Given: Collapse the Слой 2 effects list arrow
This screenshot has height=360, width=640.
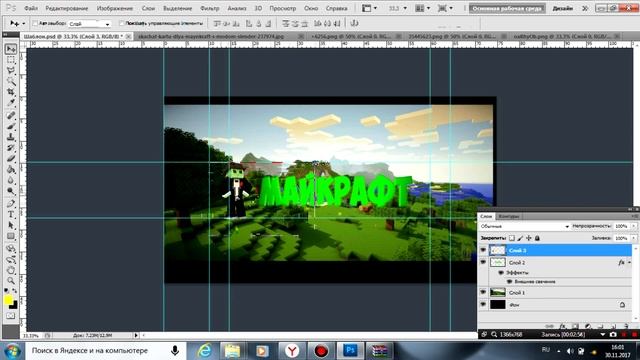Looking at the screenshot, I should click(629, 262).
